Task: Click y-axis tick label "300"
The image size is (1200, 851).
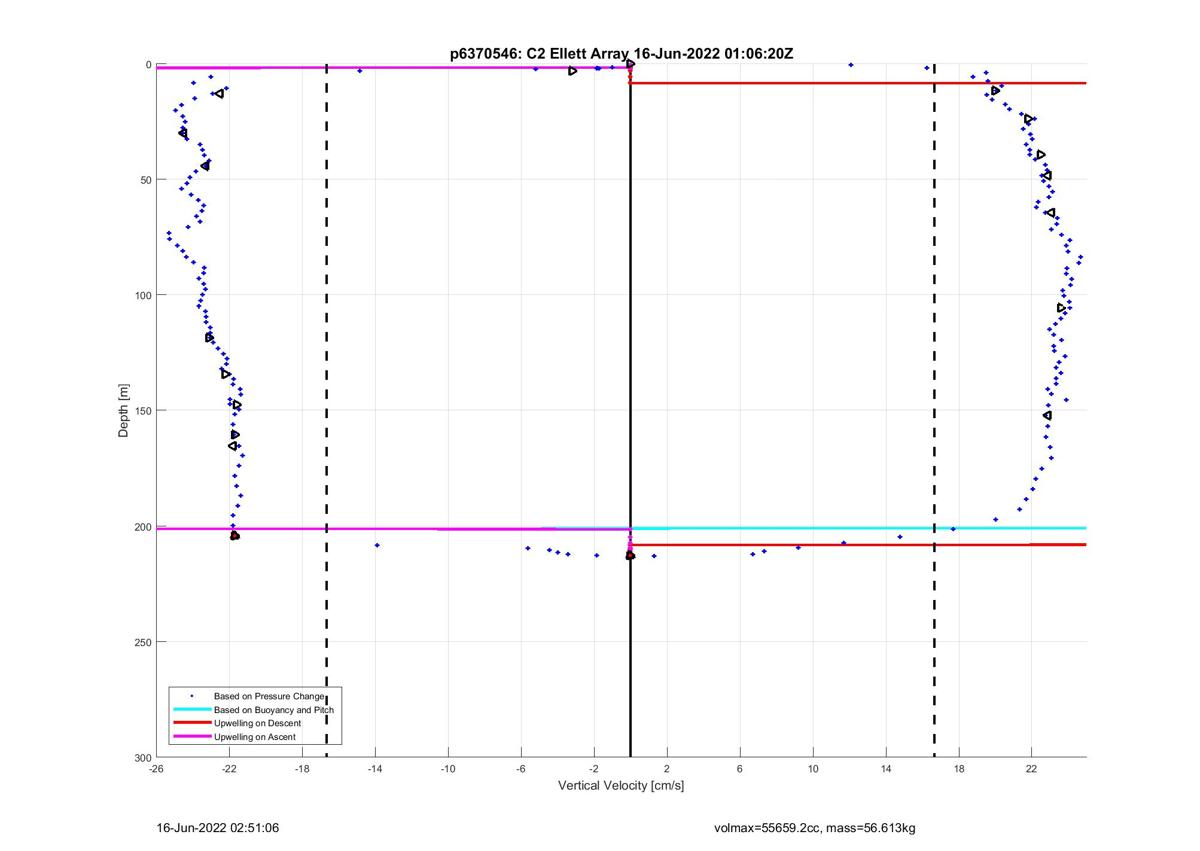Action: 142,757
